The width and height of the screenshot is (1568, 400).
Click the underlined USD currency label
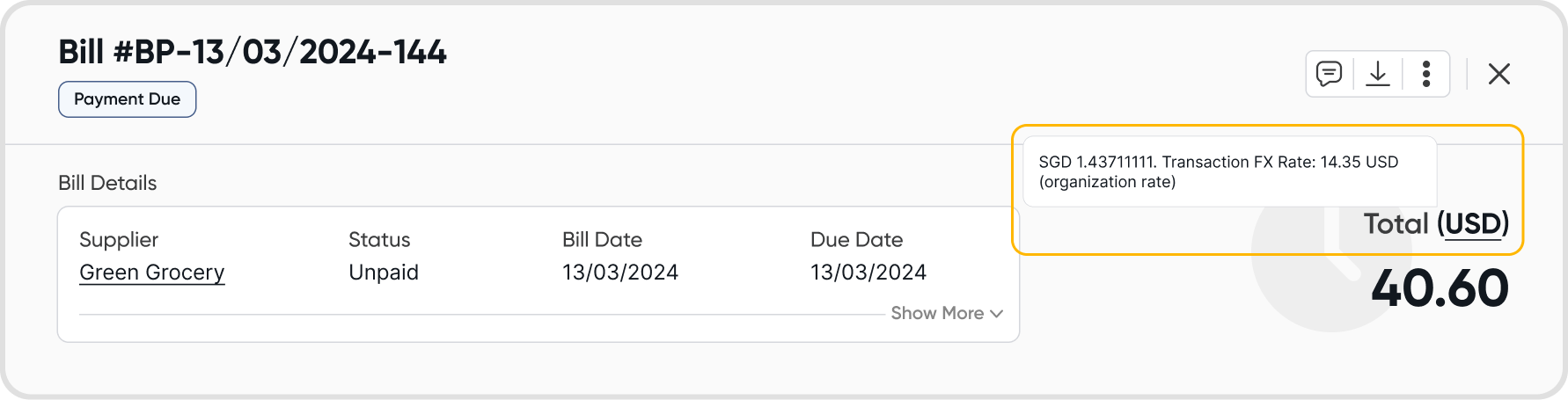(1473, 224)
